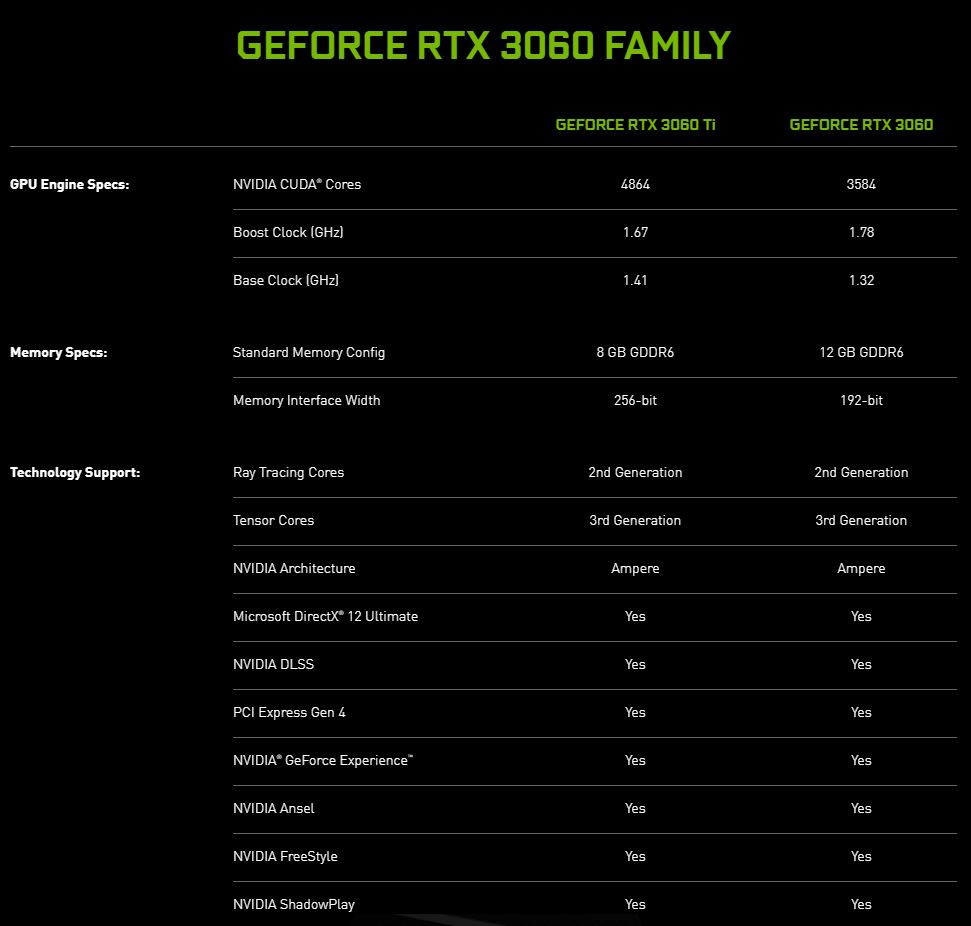
Task: Click NVIDIA ShadowPlay Yes for RTX 3060
Action: 861,904
